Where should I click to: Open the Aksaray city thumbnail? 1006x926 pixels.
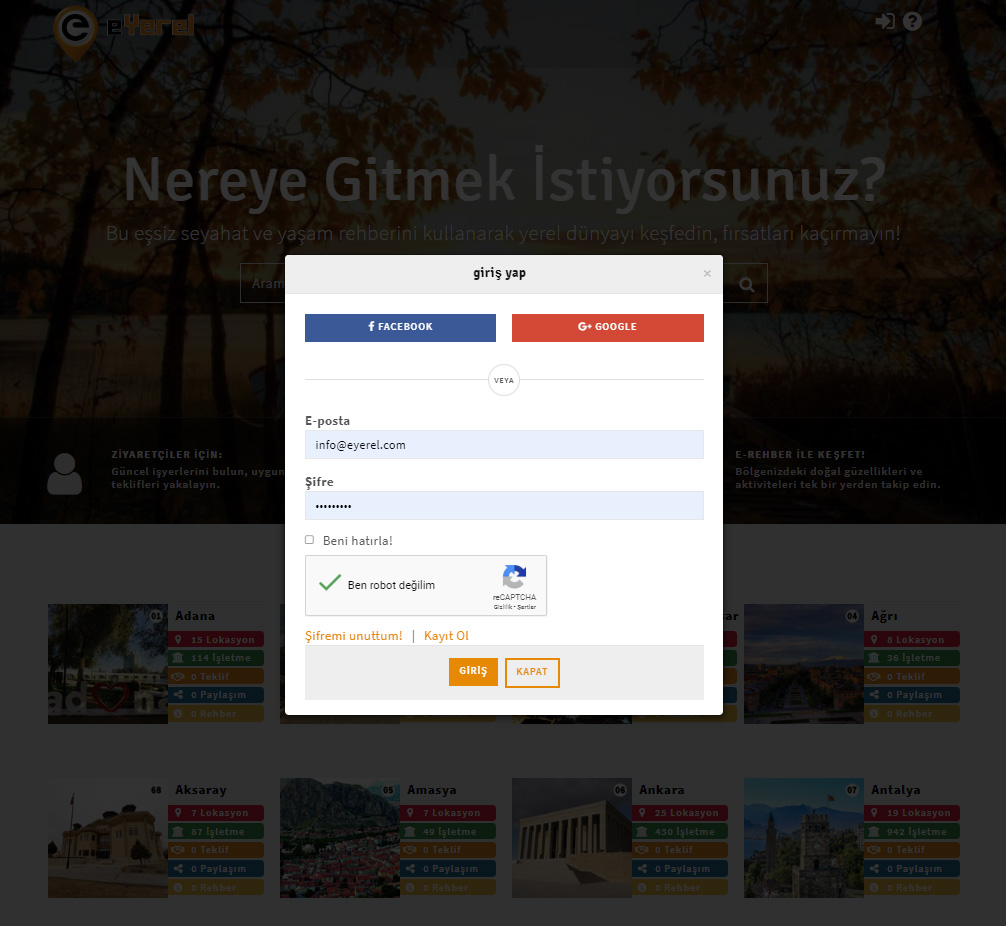(x=108, y=837)
